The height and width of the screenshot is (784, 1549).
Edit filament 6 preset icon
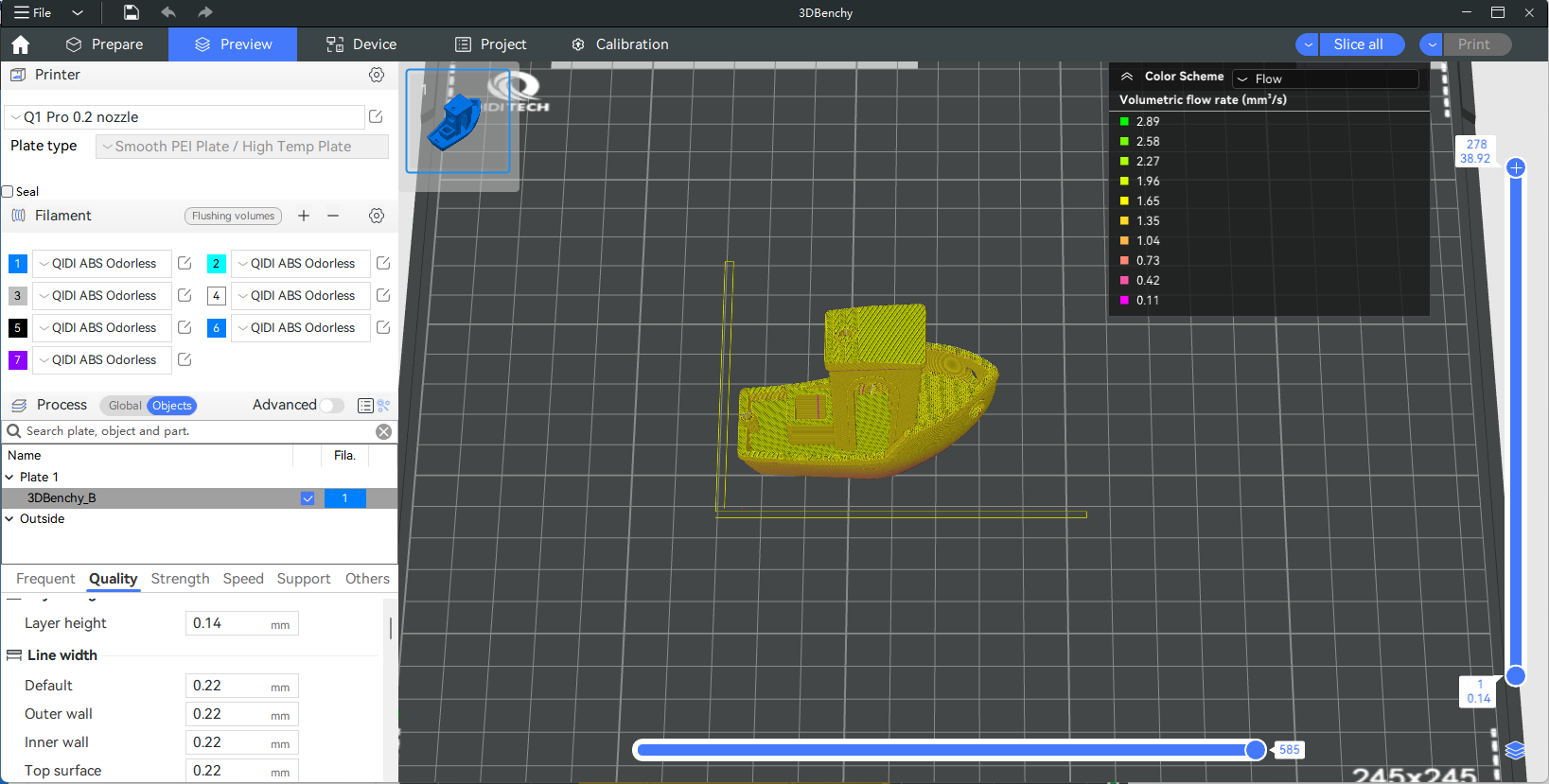coord(383,327)
